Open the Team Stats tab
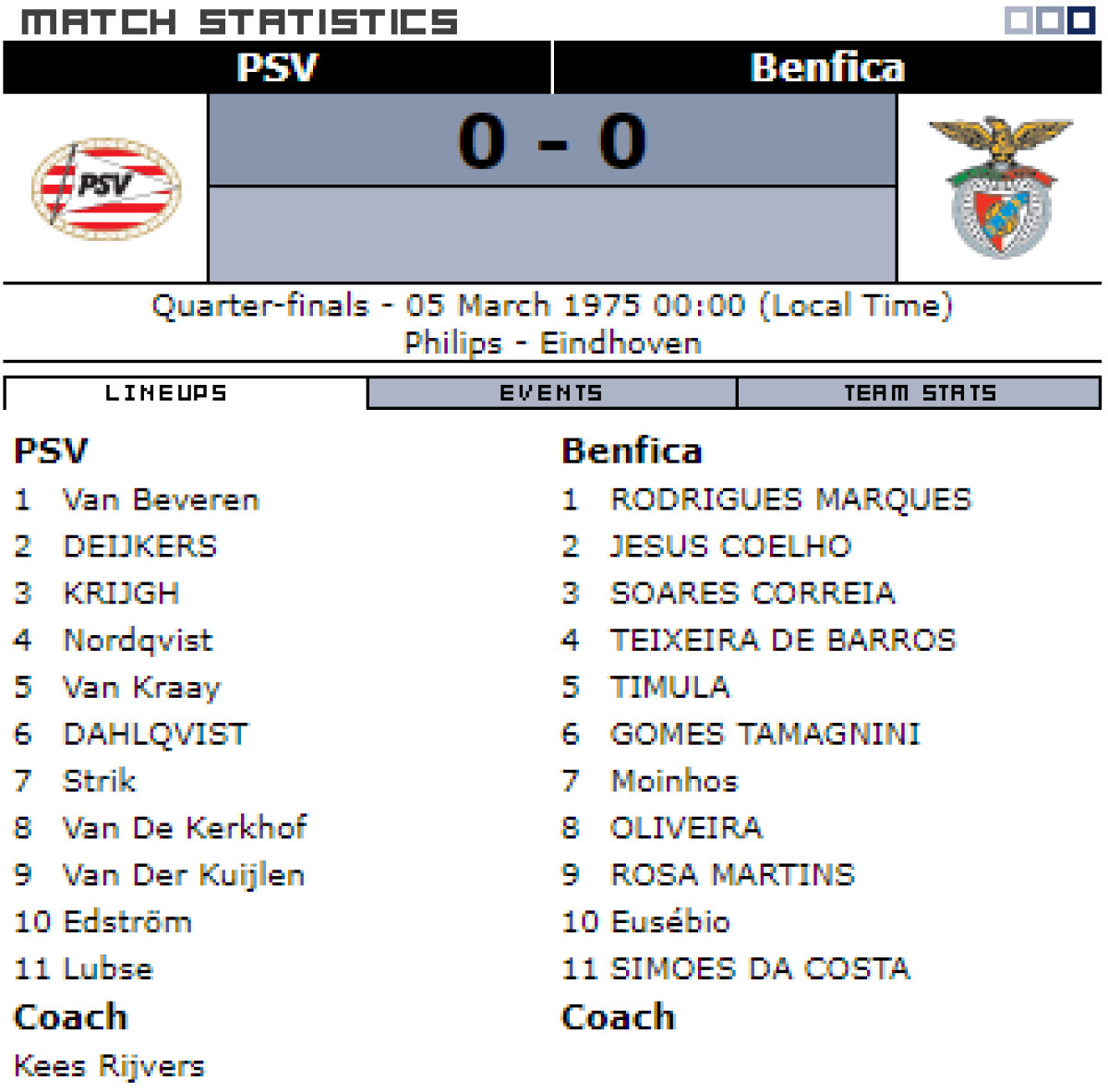This screenshot has width=1108, height=1092. tap(920, 393)
